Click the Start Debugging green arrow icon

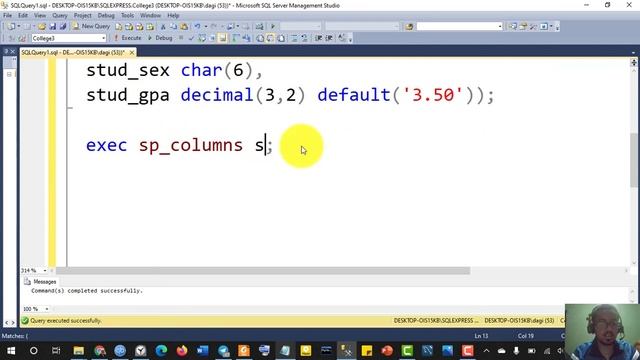click(273, 27)
